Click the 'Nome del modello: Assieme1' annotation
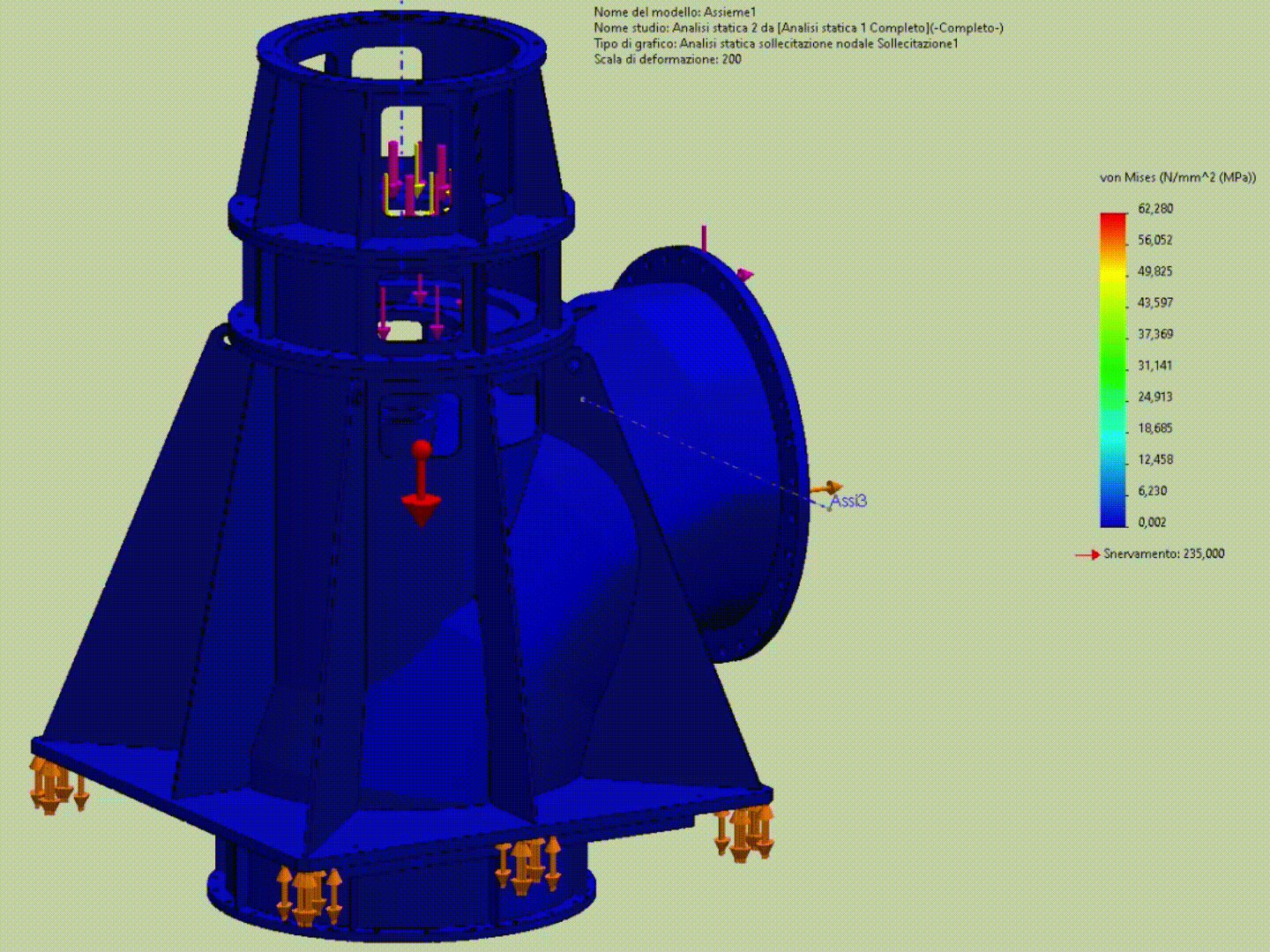The image size is (1270, 952). [675, 11]
